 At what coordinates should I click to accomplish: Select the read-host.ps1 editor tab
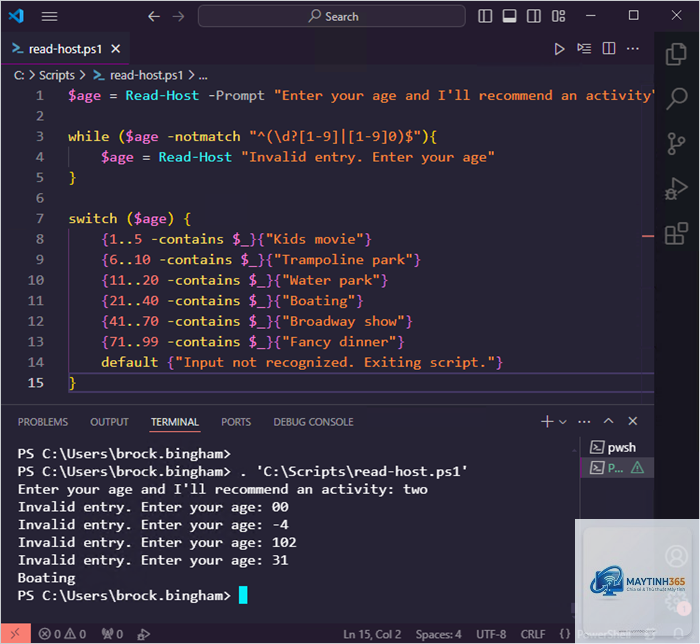pos(65,49)
